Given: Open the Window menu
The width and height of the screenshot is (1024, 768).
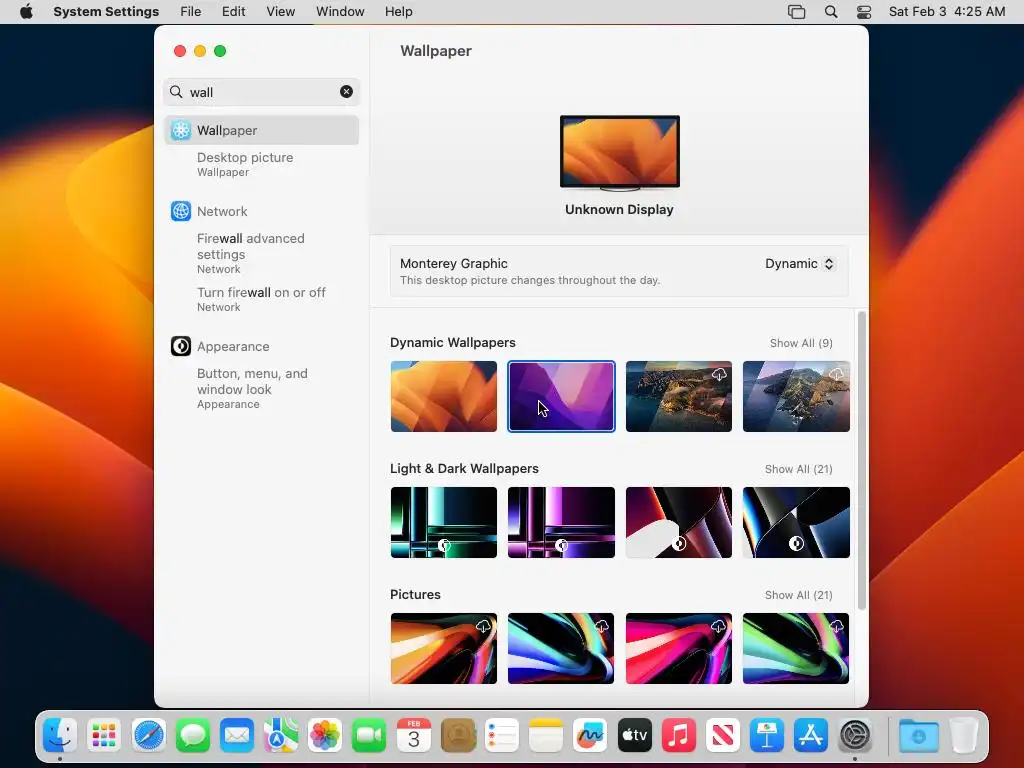Looking at the screenshot, I should [340, 12].
